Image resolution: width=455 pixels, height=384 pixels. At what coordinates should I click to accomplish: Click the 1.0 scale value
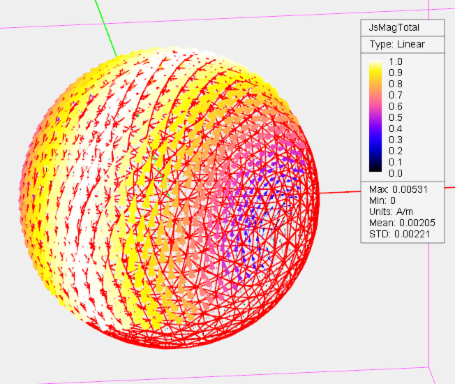[395, 62]
